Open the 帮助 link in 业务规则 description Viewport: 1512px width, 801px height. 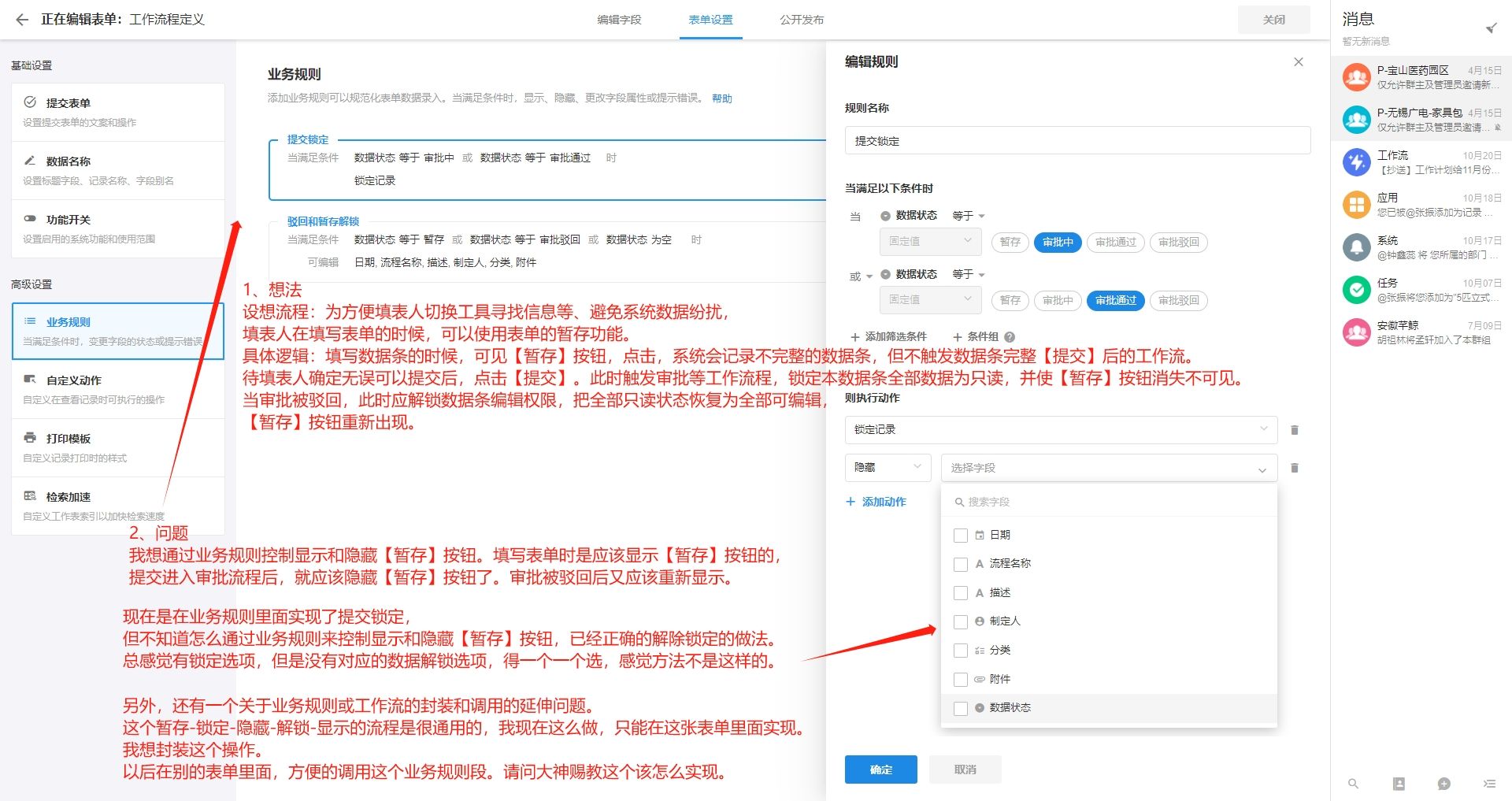pyautogui.click(x=723, y=98)
